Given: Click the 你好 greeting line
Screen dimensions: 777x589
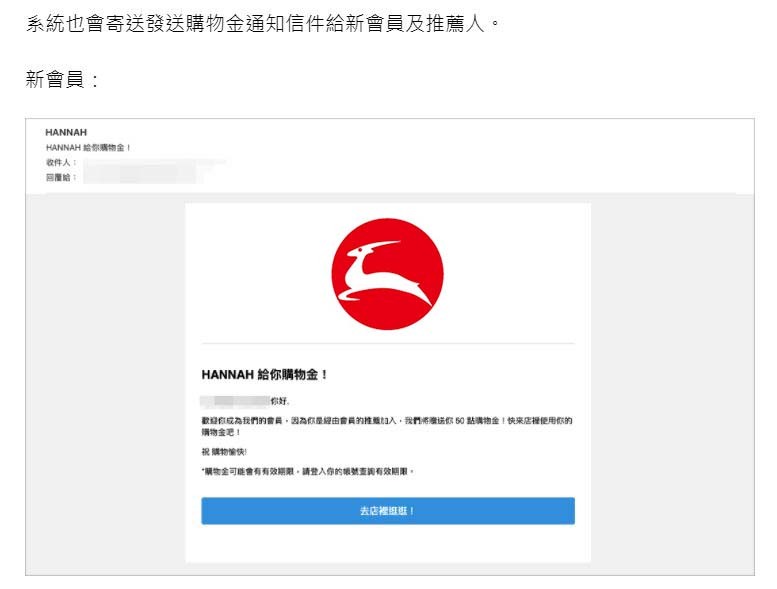Looking at the screenshot, I should coord(245,401).
